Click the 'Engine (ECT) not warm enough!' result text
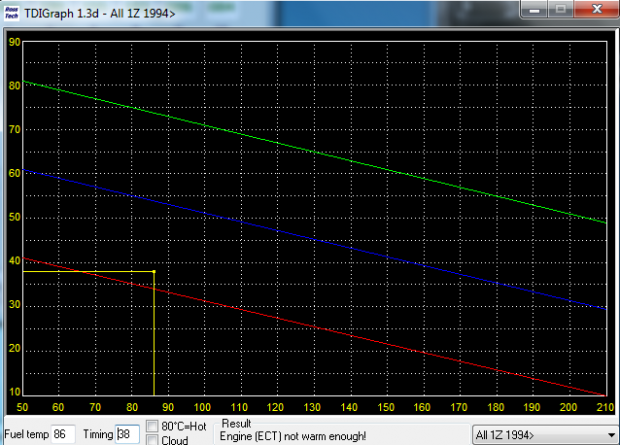 [x=293, y=436]
